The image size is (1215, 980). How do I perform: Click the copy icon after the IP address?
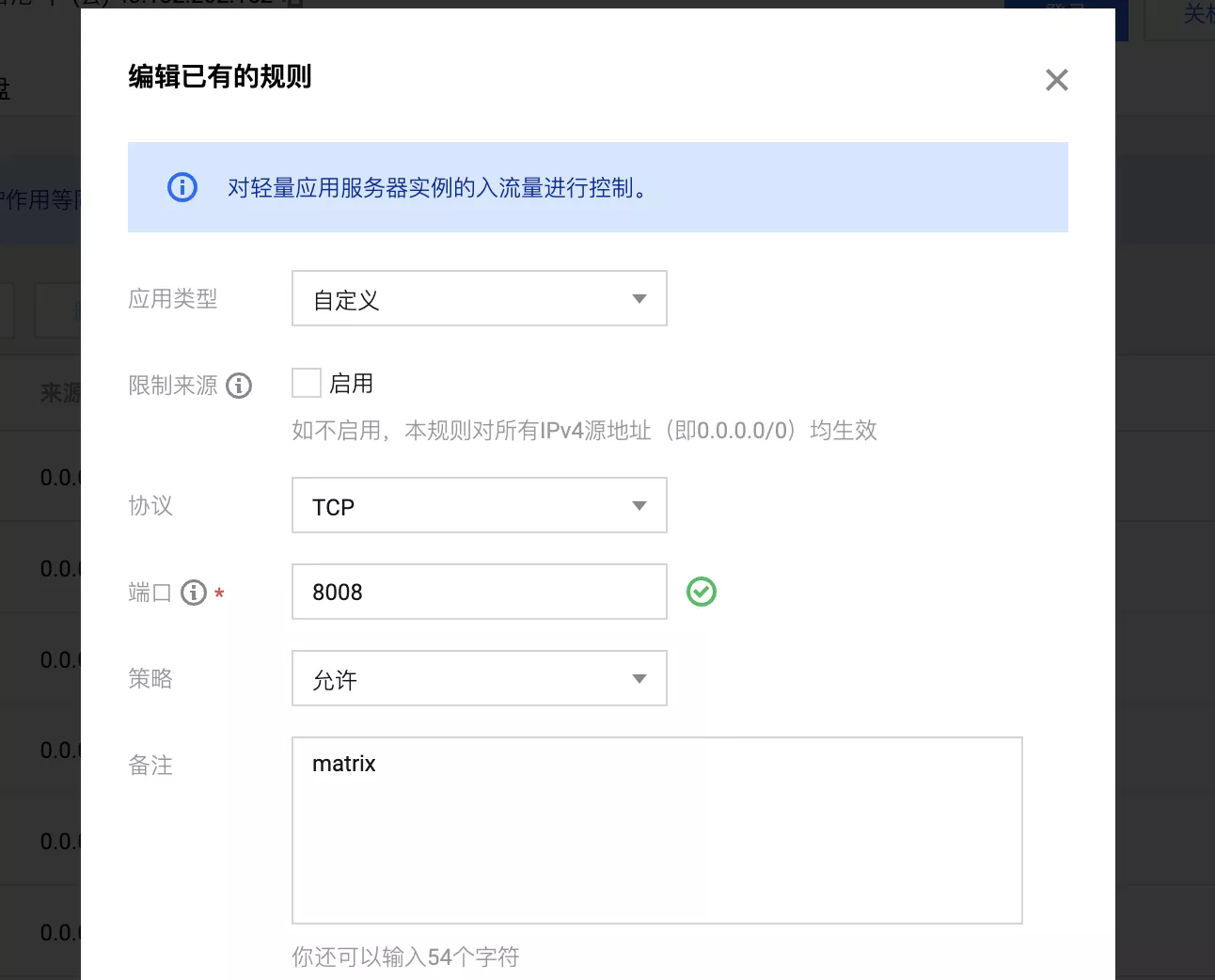coord(289,3)
